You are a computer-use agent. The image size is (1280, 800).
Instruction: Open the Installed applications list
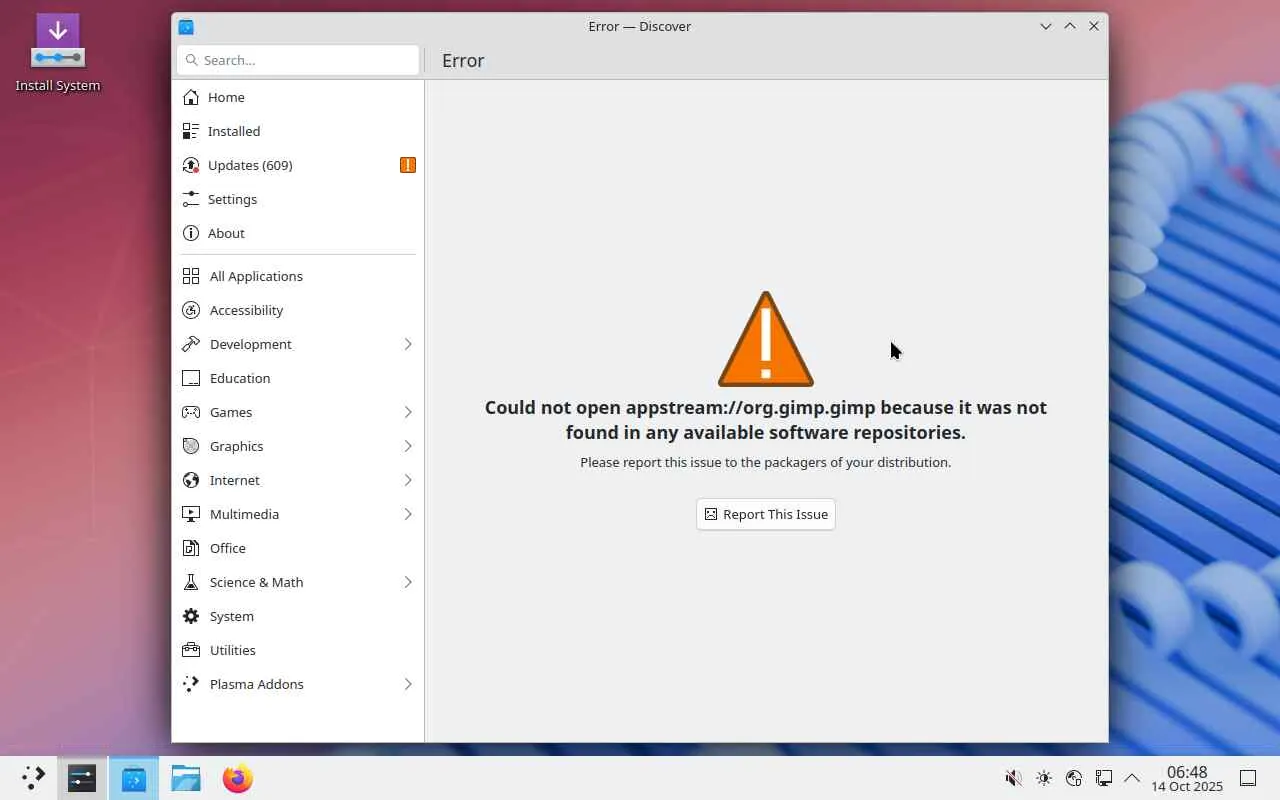tap(298, 131)
